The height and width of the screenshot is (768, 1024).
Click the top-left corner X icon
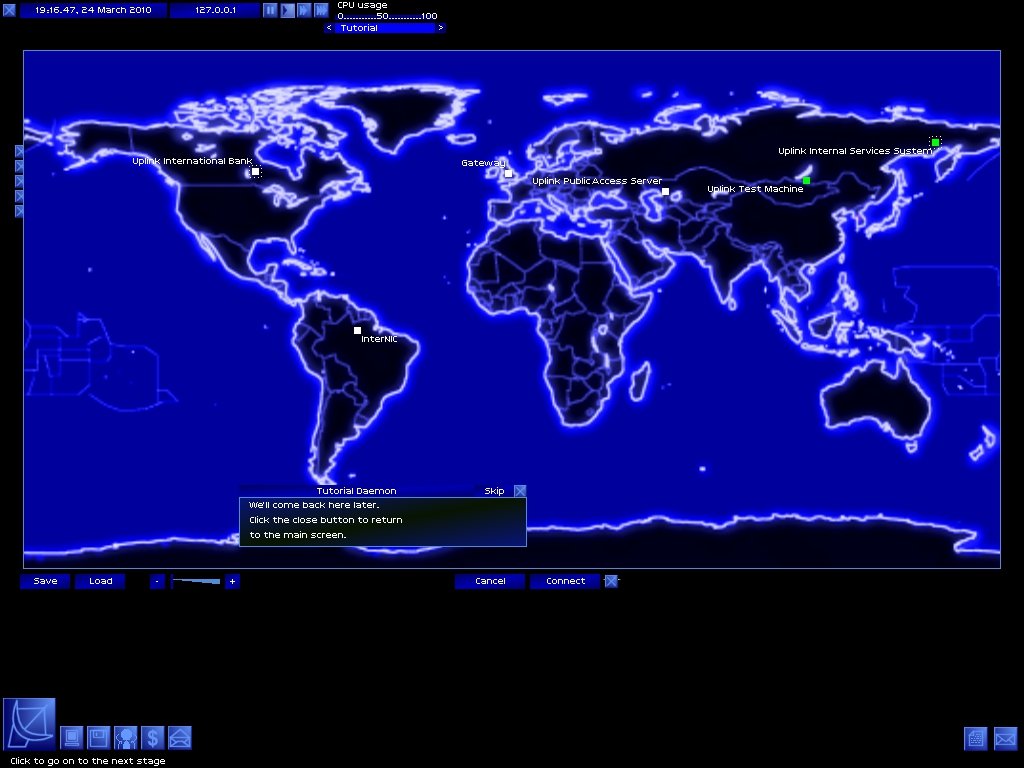point(9,10)
